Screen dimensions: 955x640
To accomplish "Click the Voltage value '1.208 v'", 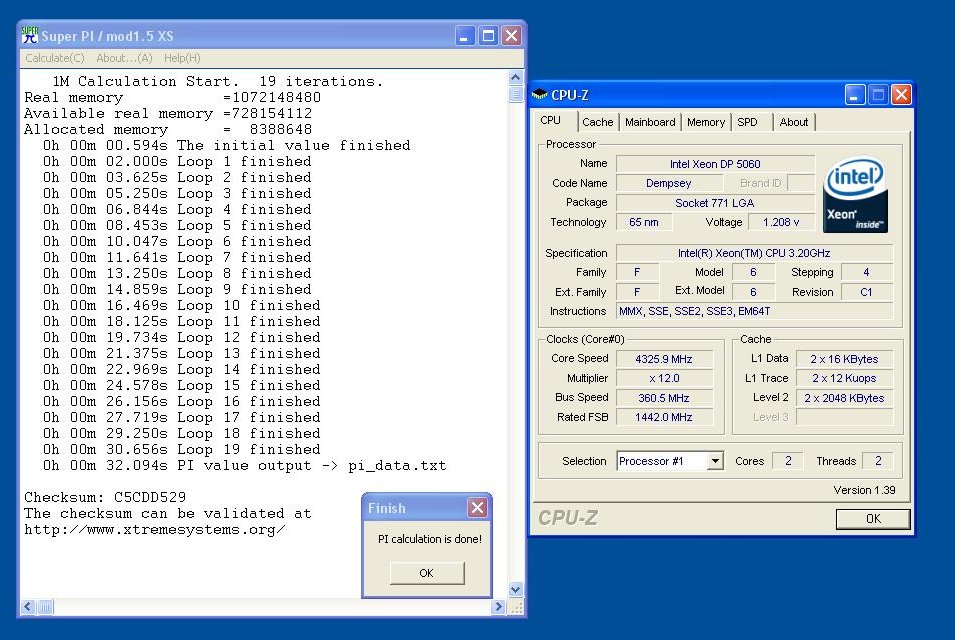I will pyautogui.click(x=781, y=222).
